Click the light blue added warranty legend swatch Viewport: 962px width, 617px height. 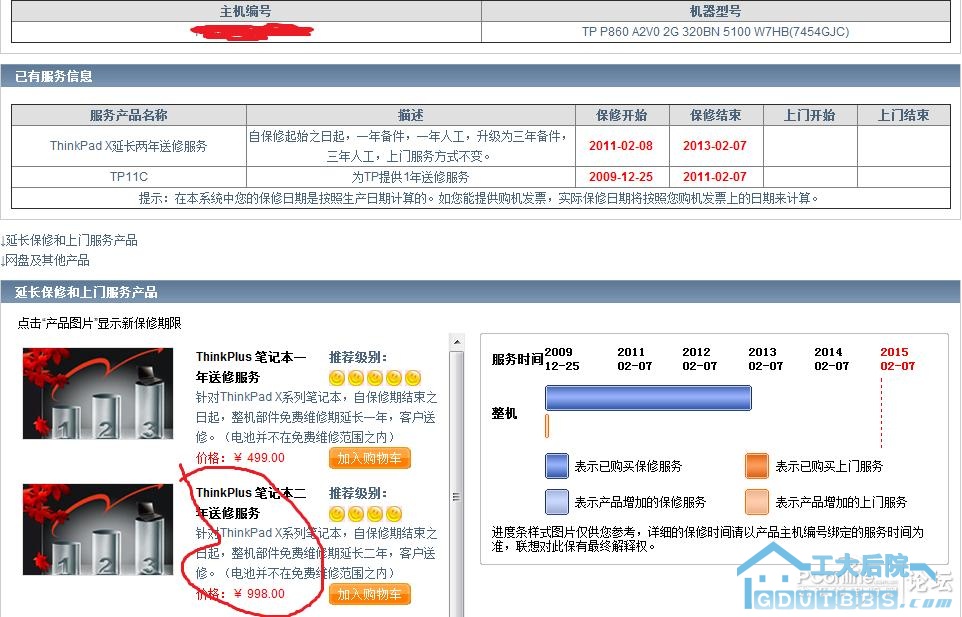557,502
